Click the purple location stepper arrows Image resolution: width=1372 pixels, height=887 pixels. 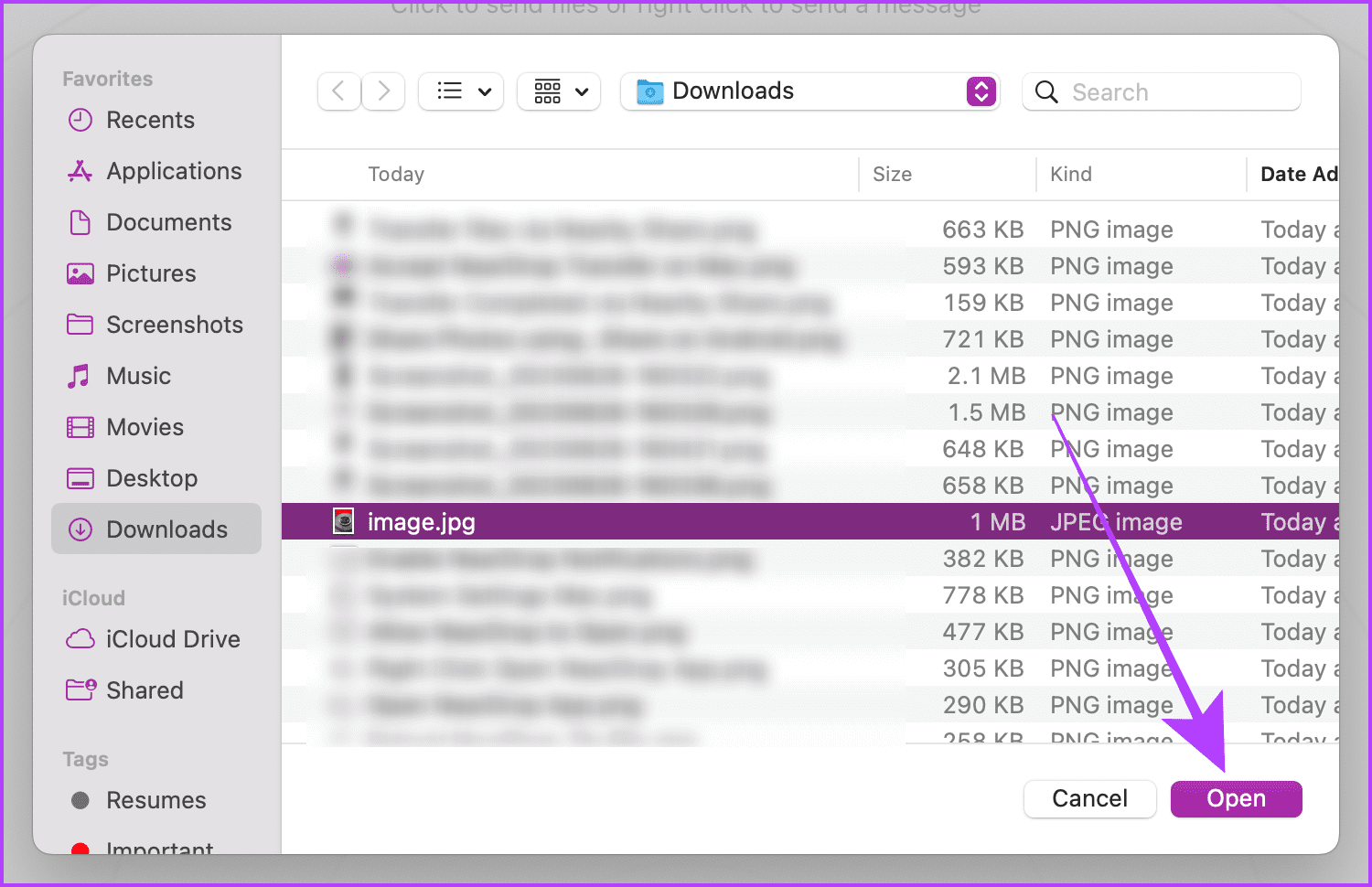click(981, 91)
